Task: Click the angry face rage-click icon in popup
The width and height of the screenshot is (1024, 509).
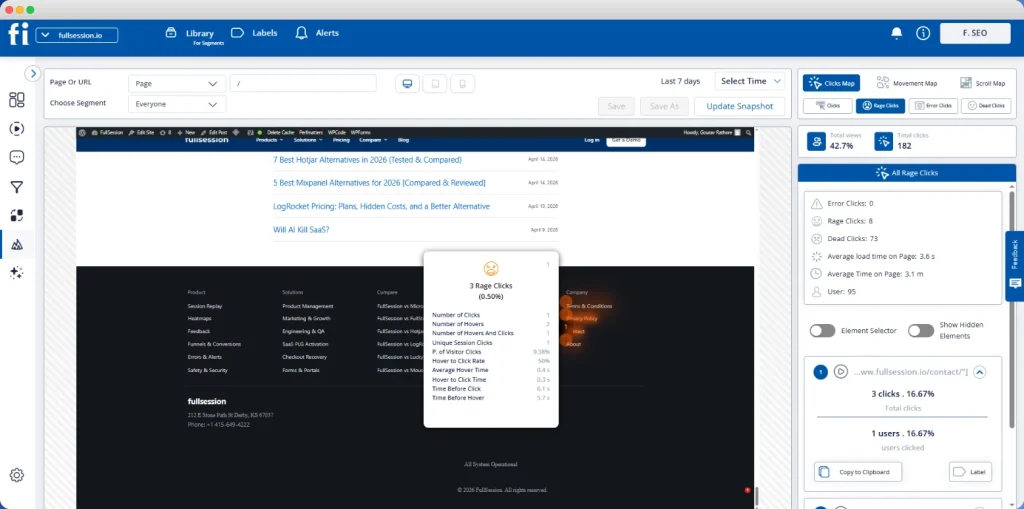Action: point(490,268)
